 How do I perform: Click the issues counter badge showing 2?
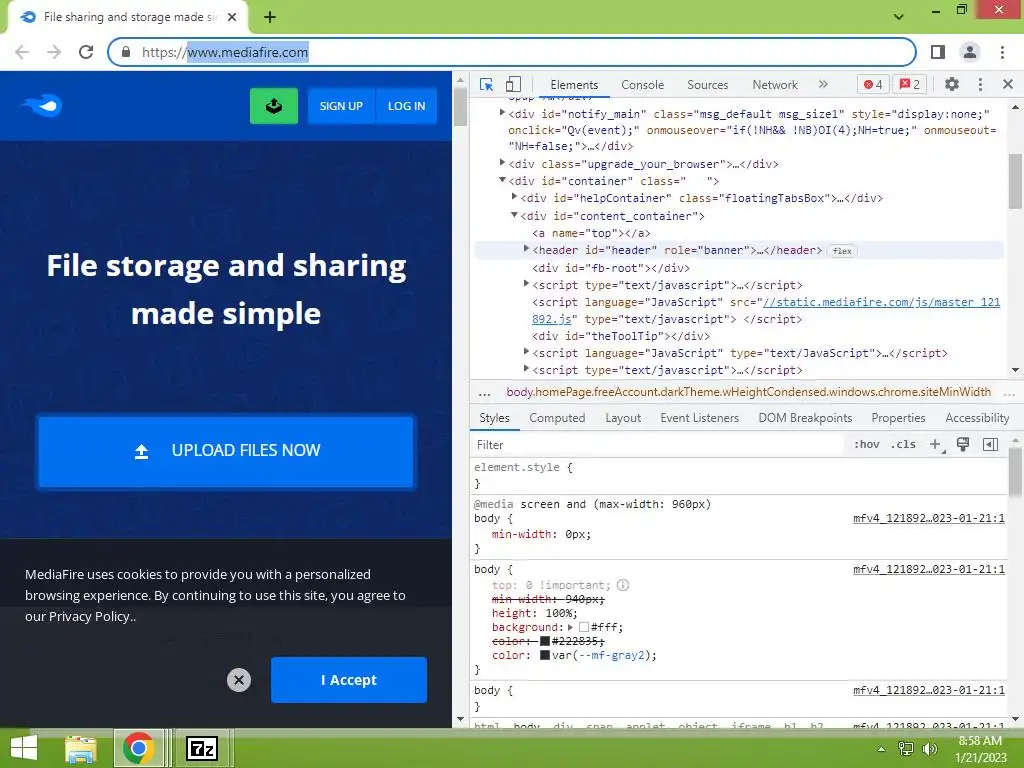click(x=910, y=84)
